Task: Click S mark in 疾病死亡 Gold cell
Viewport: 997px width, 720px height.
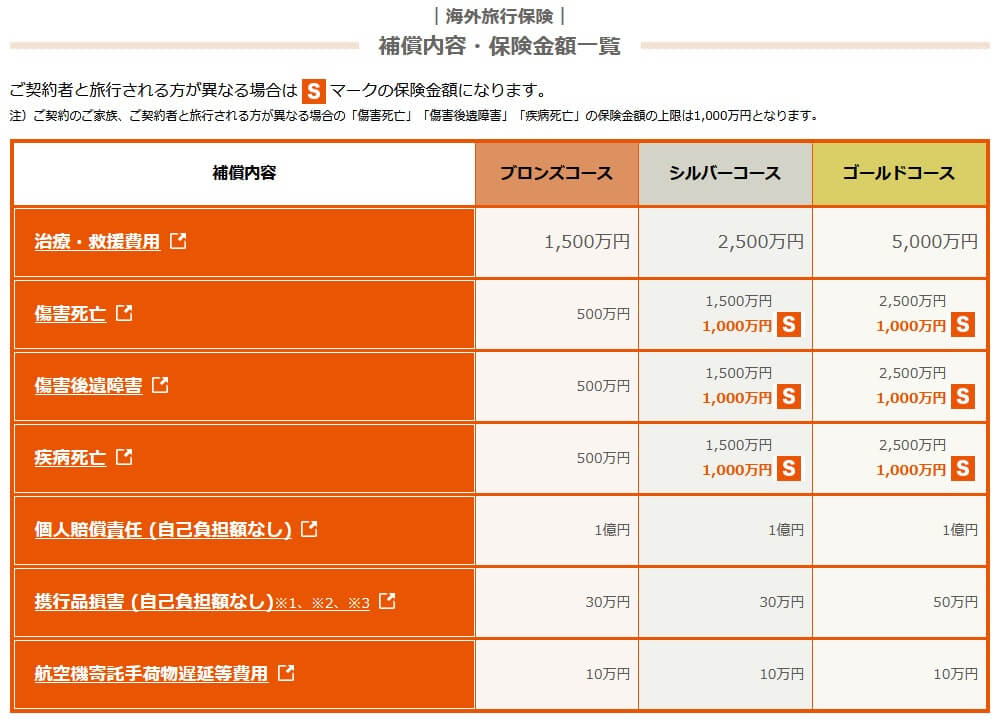Action: click(x=963, y=468)
